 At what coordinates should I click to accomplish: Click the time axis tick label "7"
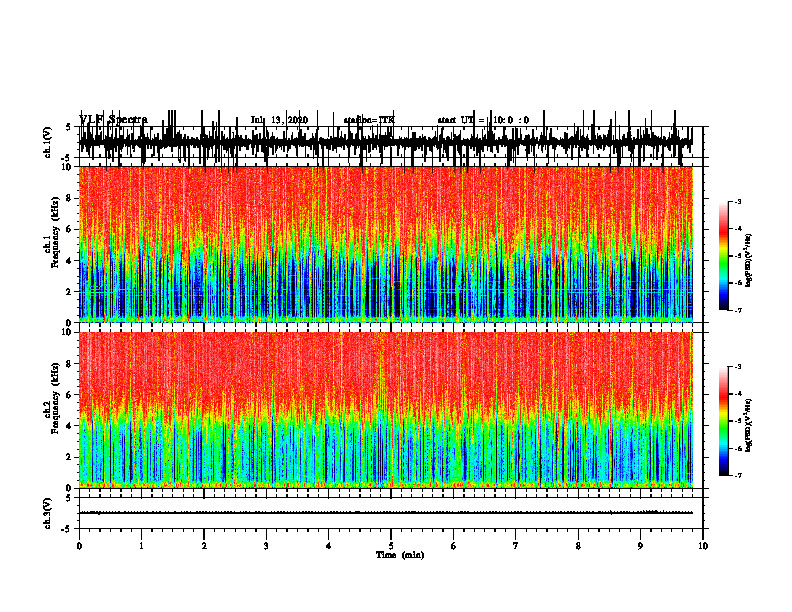(x=516, y=546)
